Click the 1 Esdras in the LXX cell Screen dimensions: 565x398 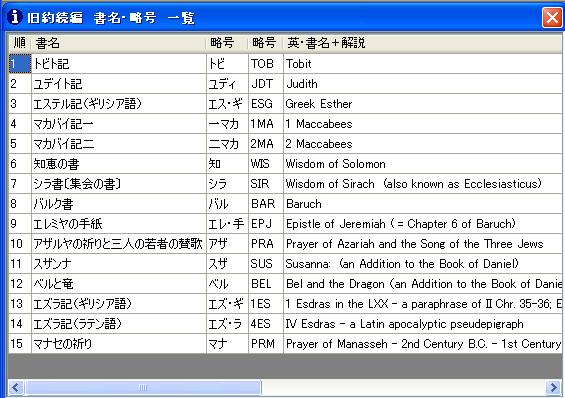[423, 304]
